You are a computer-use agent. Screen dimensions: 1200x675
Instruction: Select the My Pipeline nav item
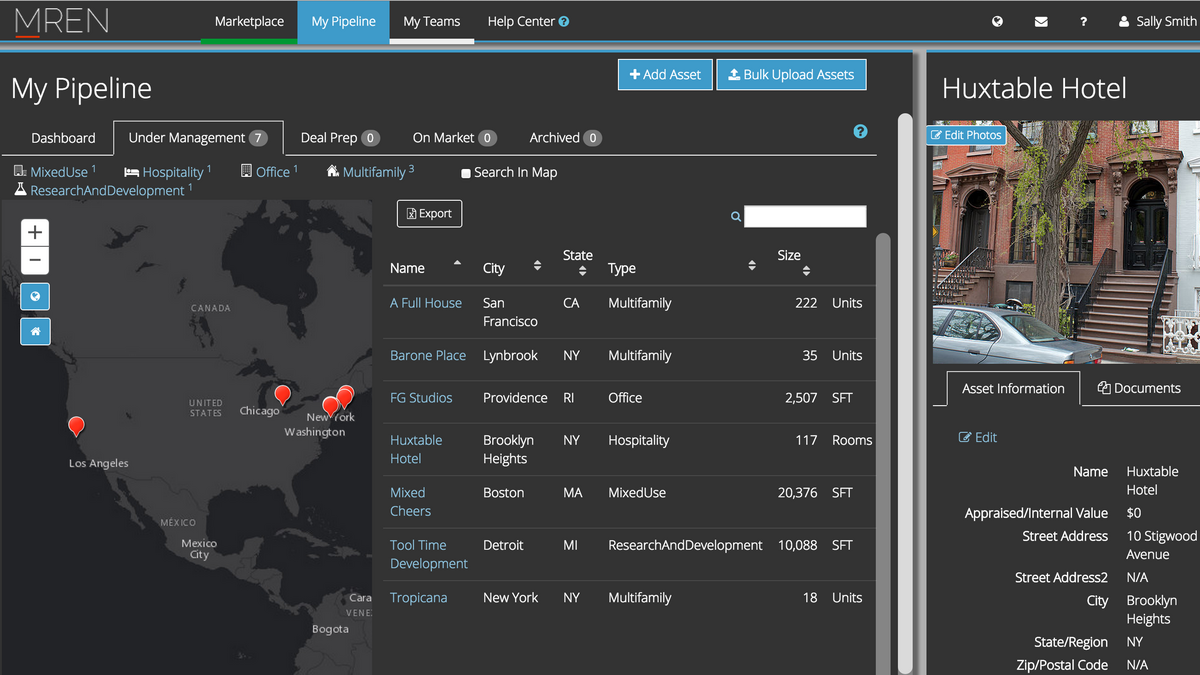click(x=343, y=21)
